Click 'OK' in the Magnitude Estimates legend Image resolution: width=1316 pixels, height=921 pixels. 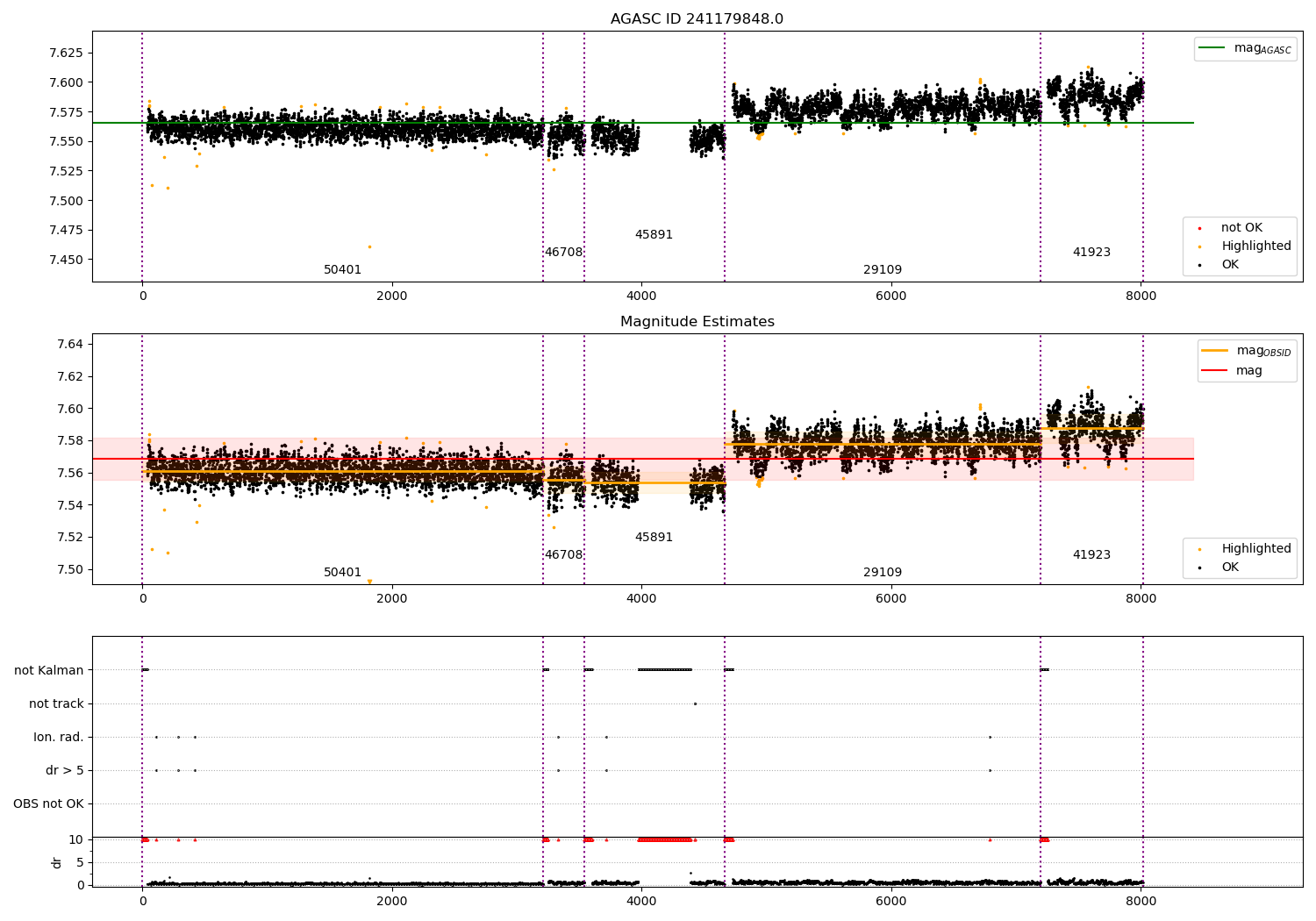[1230, 568]
